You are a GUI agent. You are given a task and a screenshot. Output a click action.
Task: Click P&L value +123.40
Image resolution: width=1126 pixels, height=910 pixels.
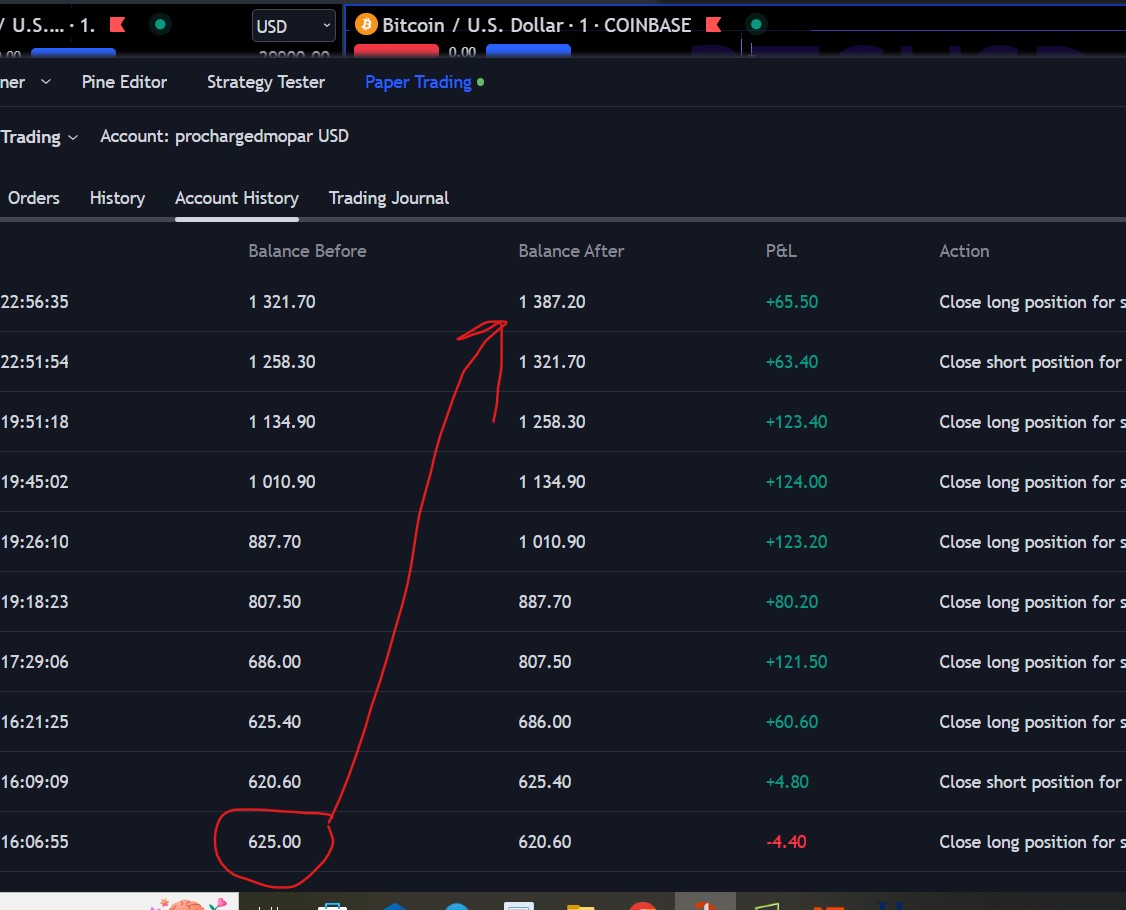796,422
